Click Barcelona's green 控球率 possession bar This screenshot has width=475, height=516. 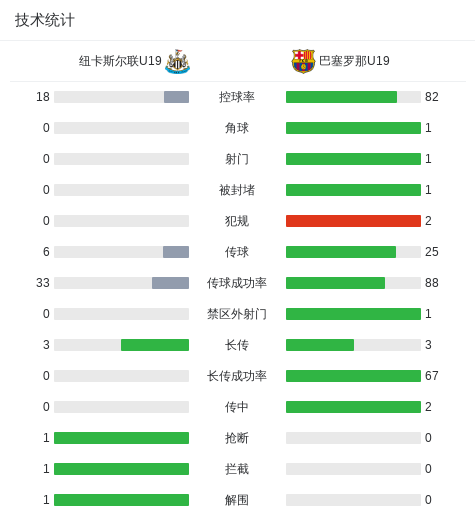click(341, 97)
